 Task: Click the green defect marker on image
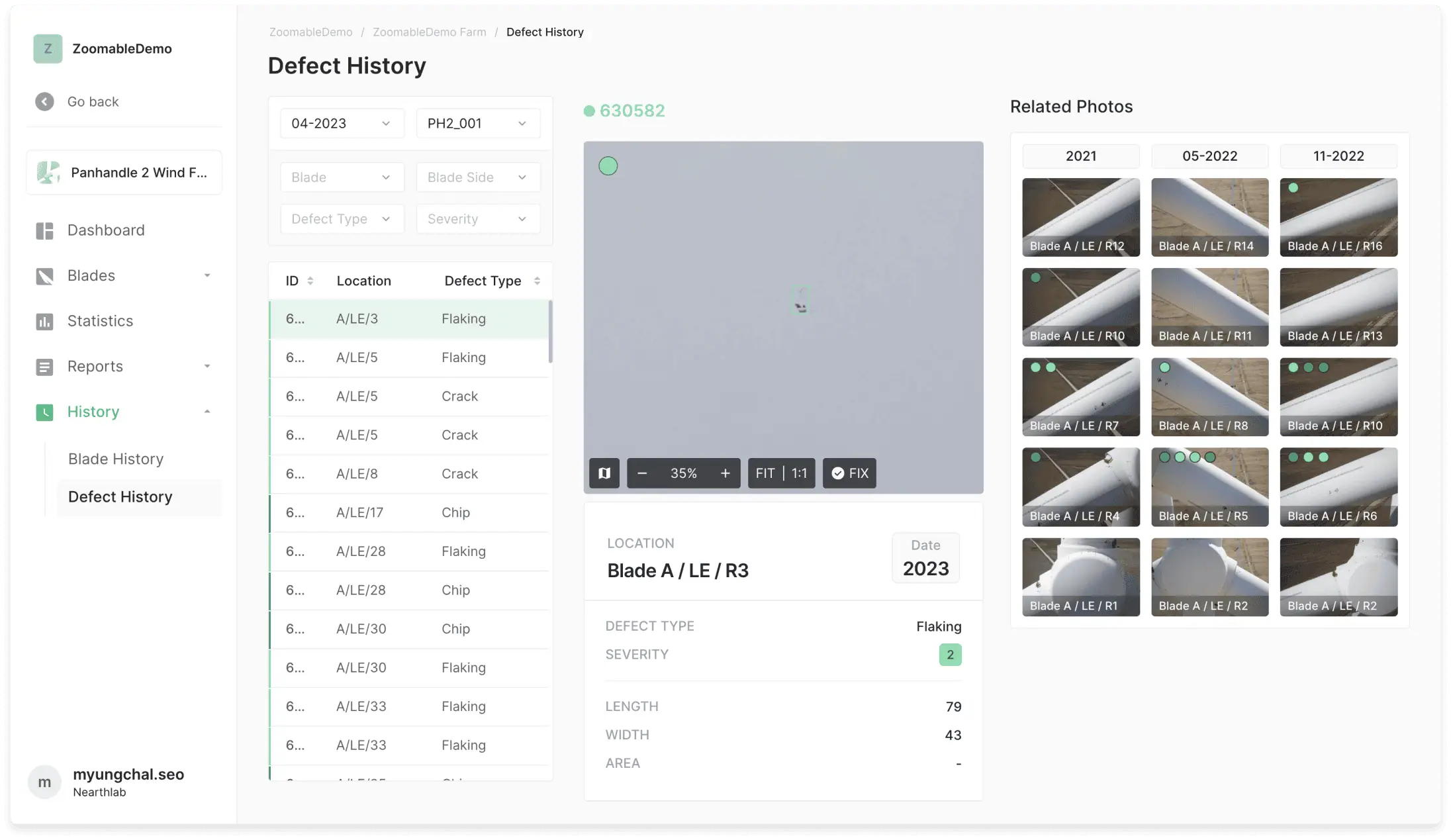tap(608, 166)
